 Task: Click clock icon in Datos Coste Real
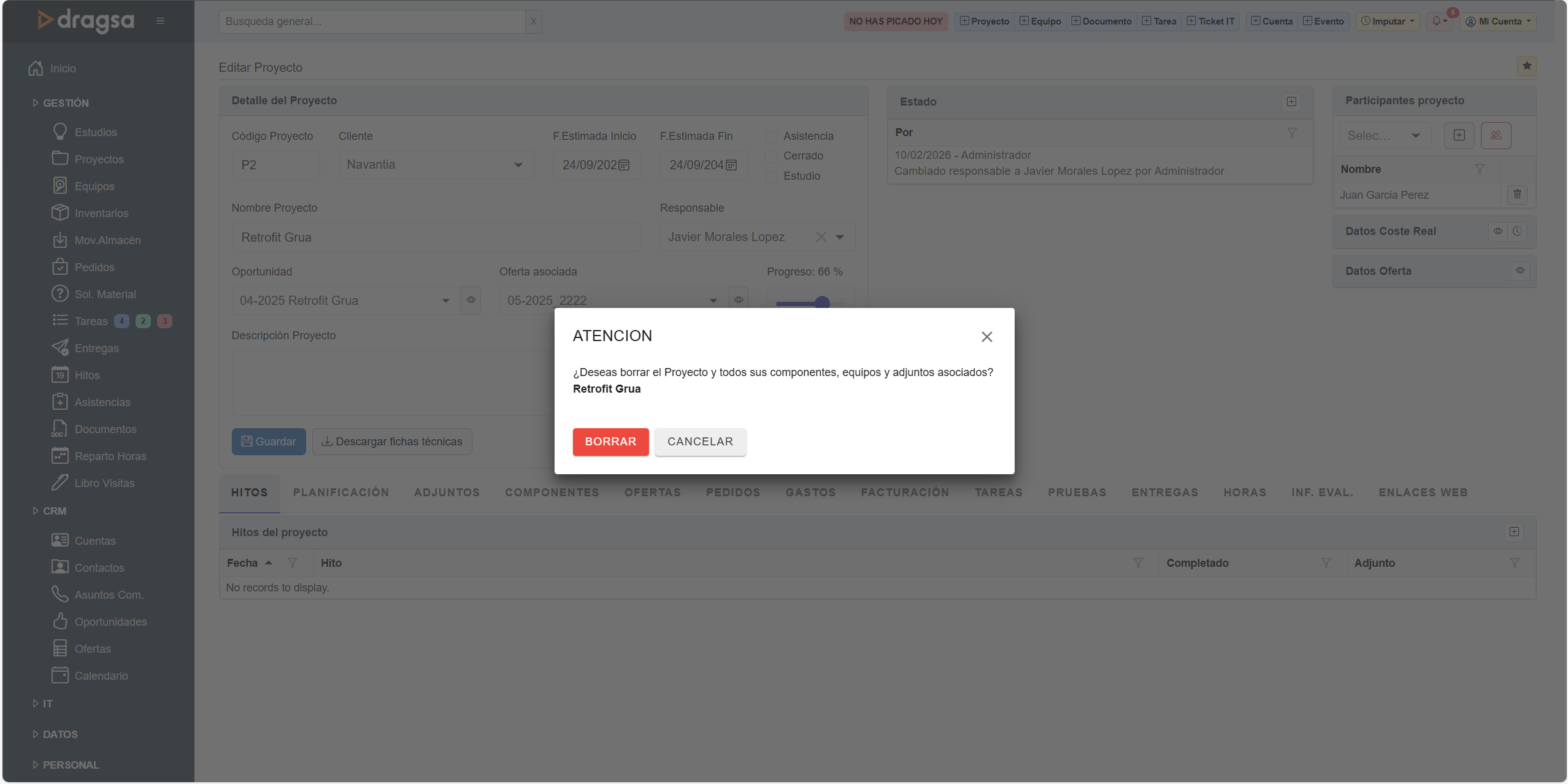1517,231
